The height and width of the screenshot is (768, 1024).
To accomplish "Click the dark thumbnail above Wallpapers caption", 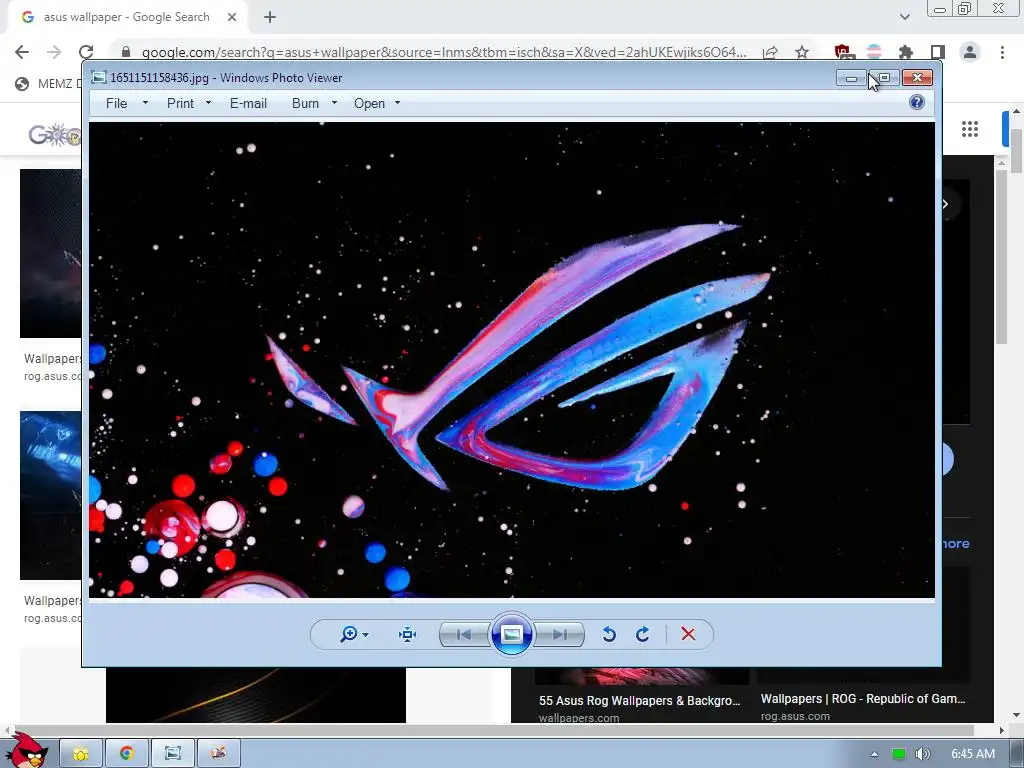I will 51,253.
